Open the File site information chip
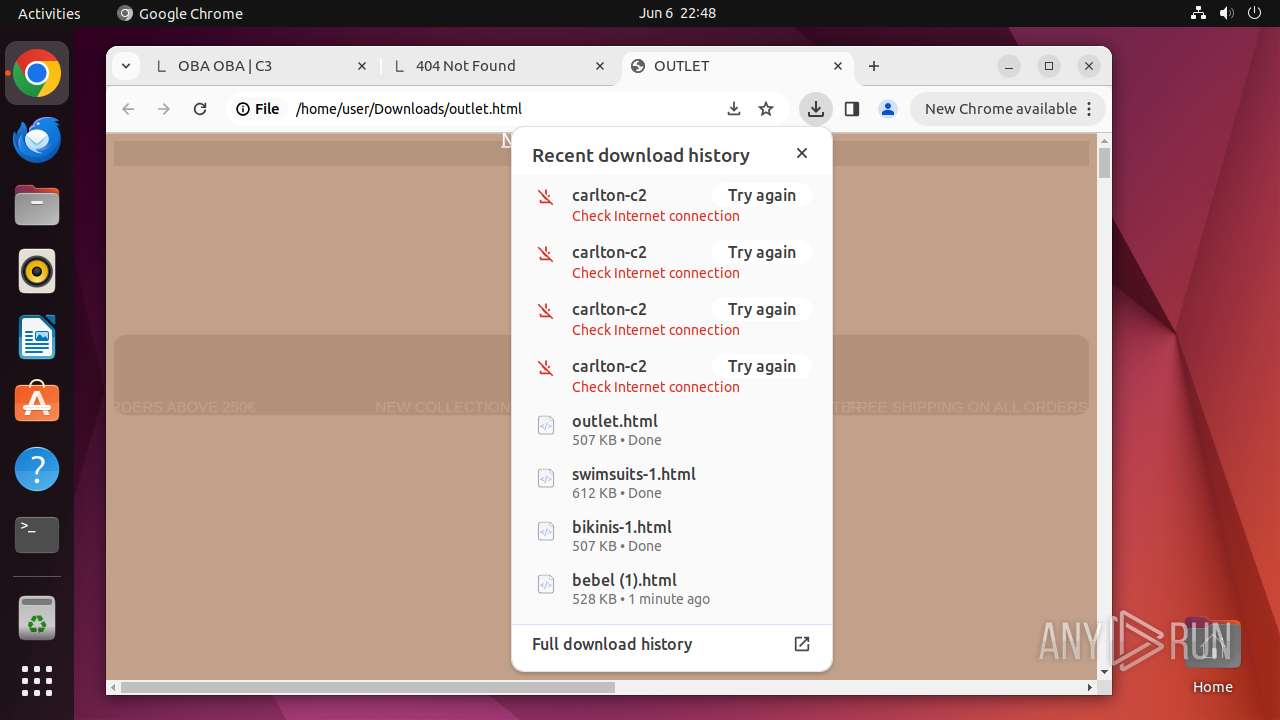This screenshot has width=1280, height=720. [258, 109]
